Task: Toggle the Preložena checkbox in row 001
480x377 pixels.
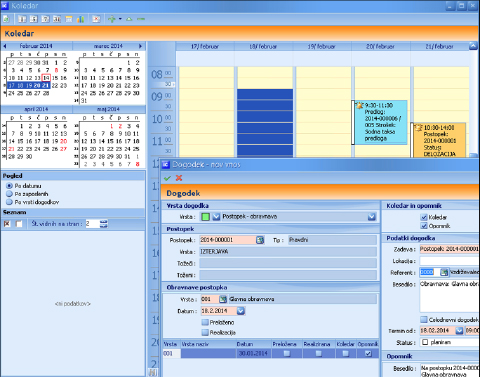Action: tap(287, 353)
